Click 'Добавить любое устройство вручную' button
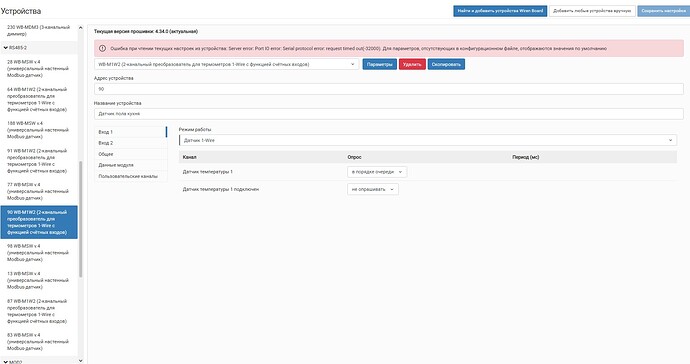This screenshot has width=690, height=364. click(592, 11)
